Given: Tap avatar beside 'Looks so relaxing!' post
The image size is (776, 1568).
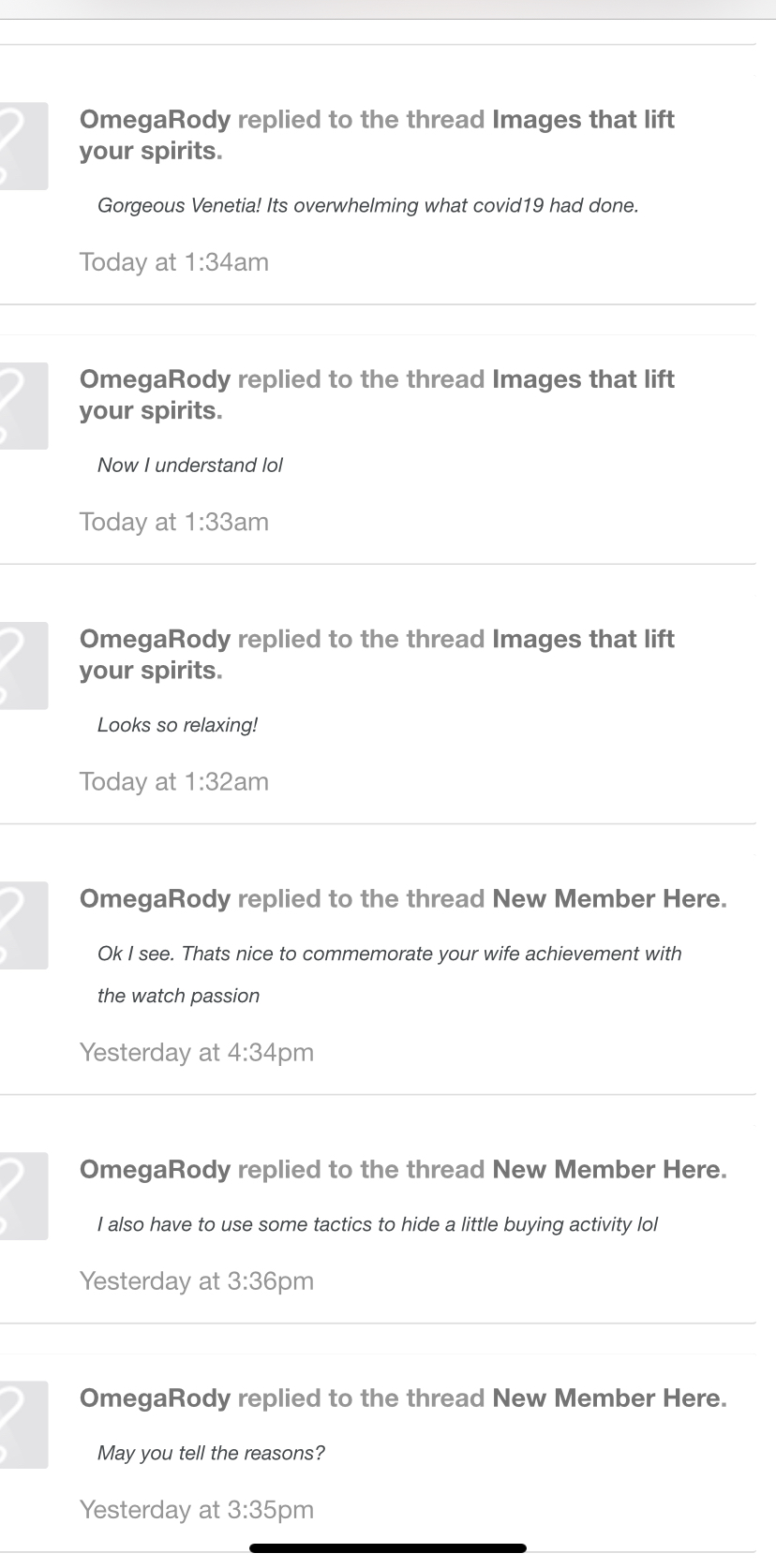Looking at the screenshot, I should tap(22, 665).
